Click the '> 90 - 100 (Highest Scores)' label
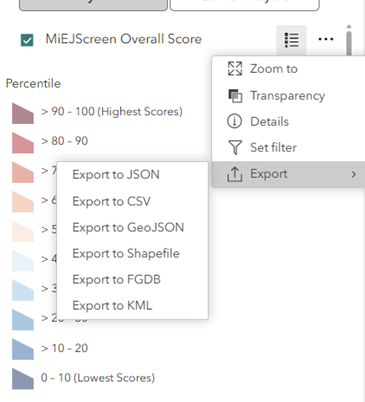The image size is (365, 402). [112, 112]
